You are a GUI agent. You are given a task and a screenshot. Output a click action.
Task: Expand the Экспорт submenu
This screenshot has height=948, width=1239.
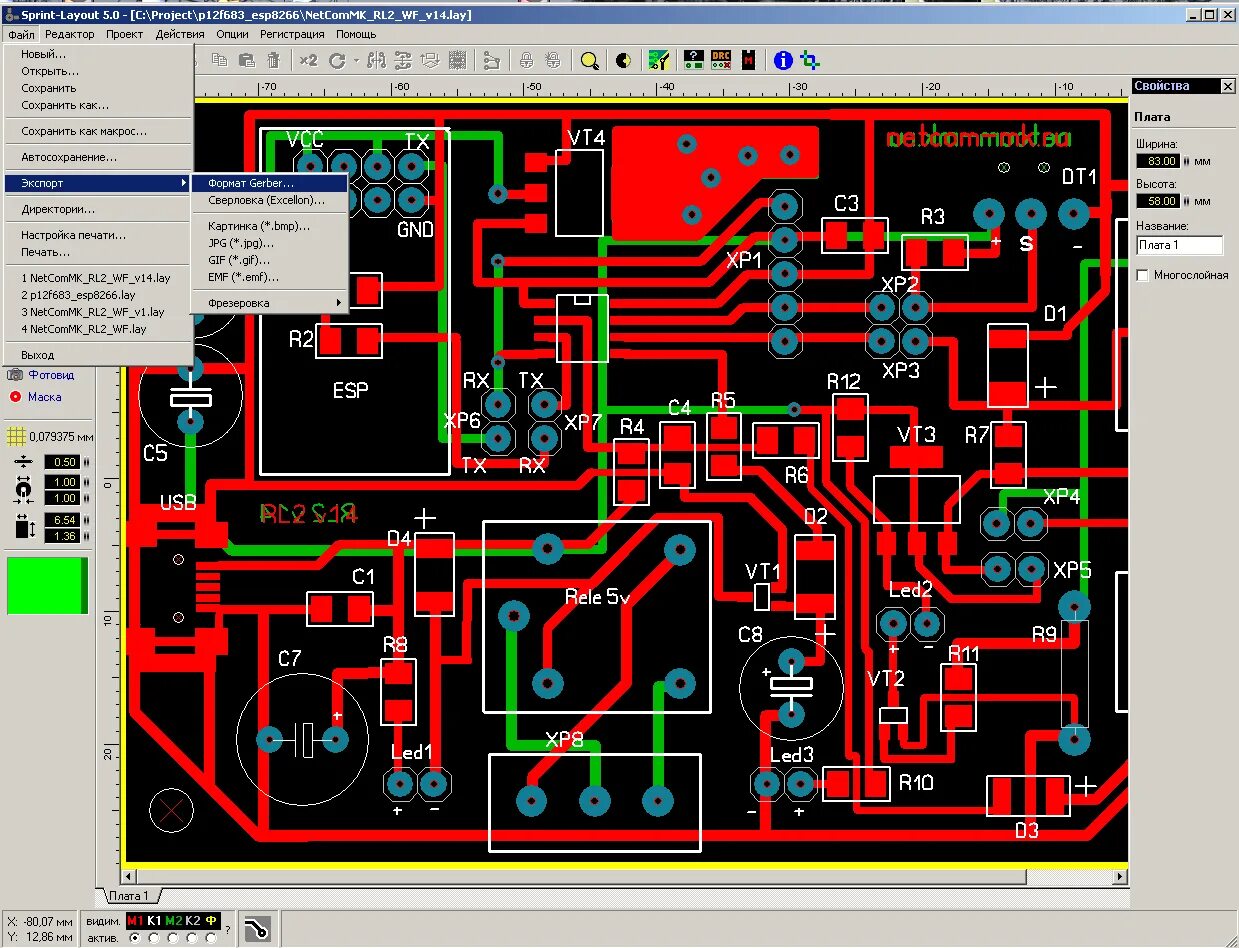97,183
